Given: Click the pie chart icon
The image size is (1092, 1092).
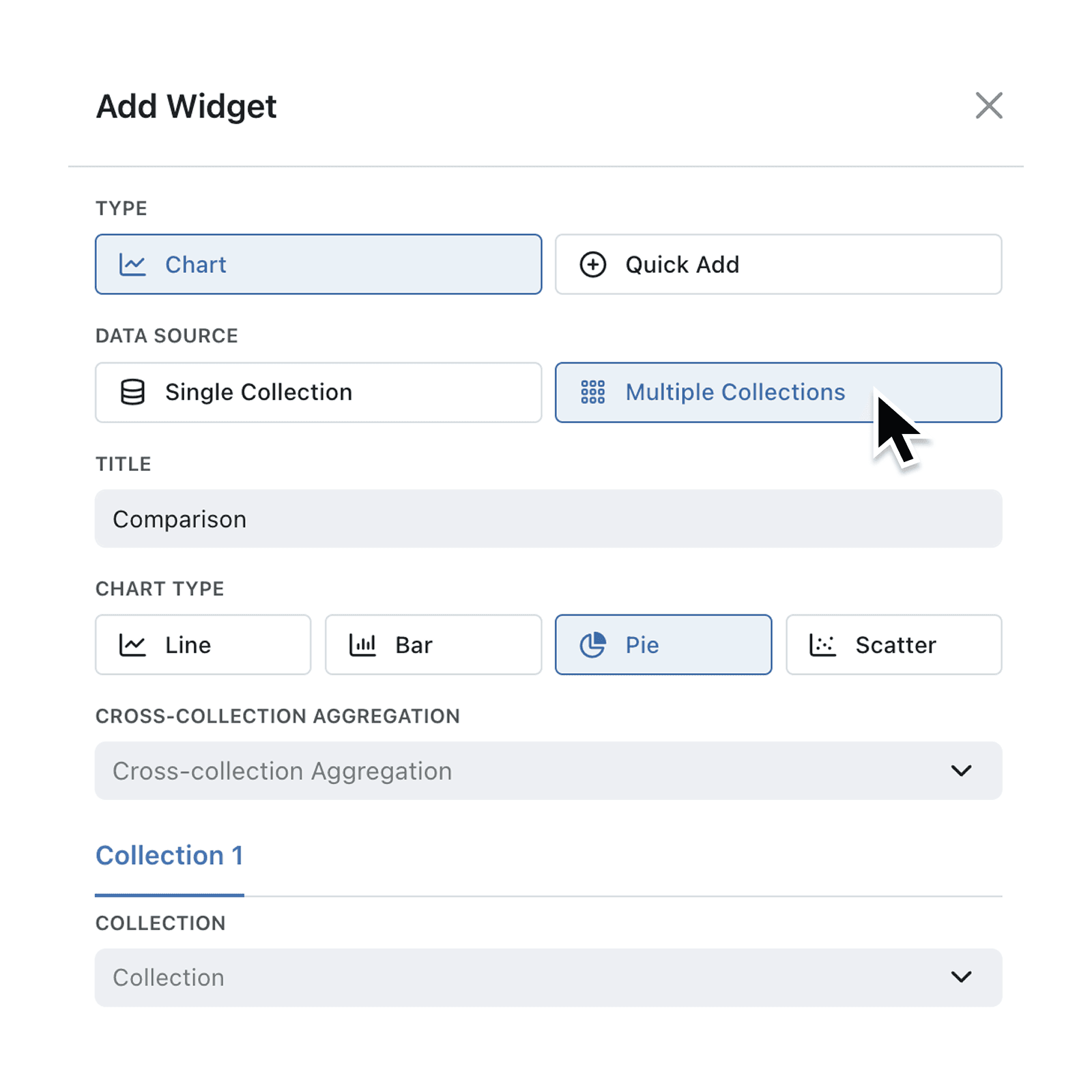Looking at the screenshot, I should (x=593, y=644).
